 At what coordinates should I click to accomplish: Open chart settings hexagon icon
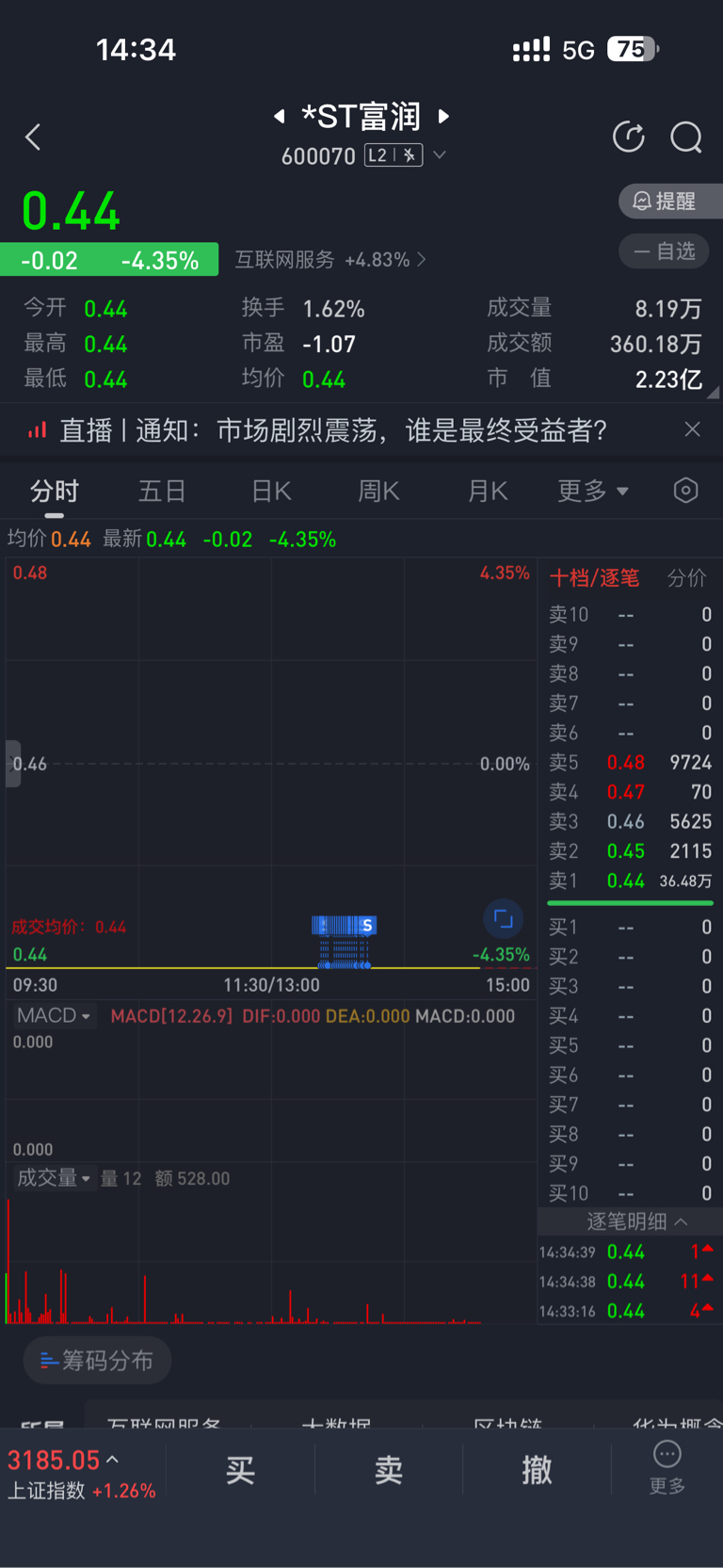tap(686, 490)
